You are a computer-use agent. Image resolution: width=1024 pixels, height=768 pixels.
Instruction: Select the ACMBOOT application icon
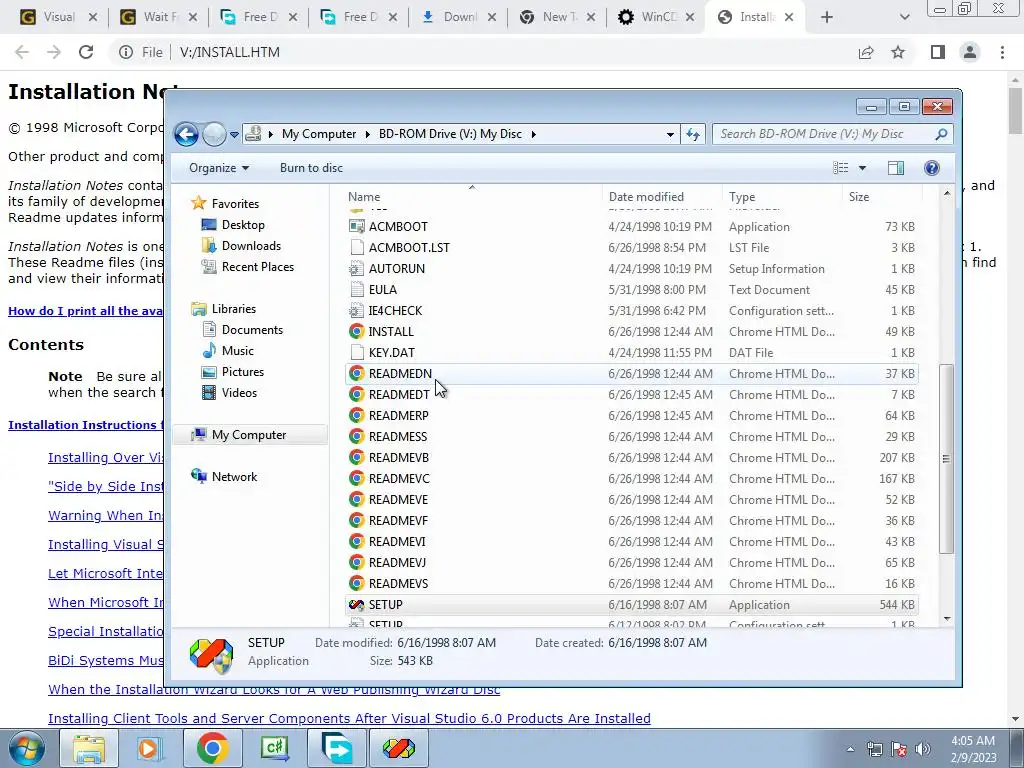pyautogui.click(x=357, y=227)
